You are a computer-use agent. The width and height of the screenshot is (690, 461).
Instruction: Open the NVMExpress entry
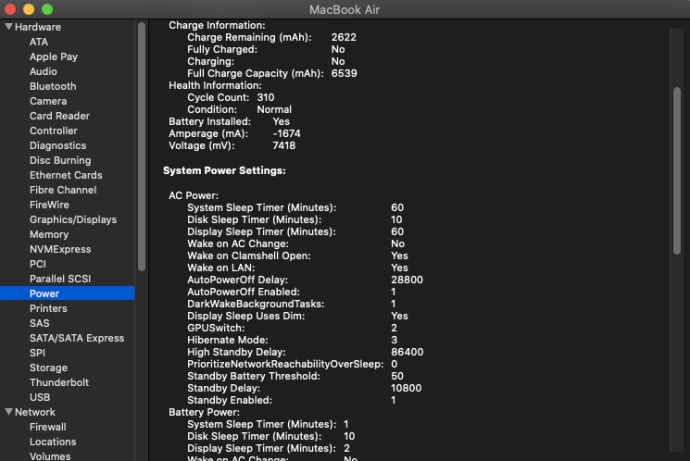(x=60, y=249)
